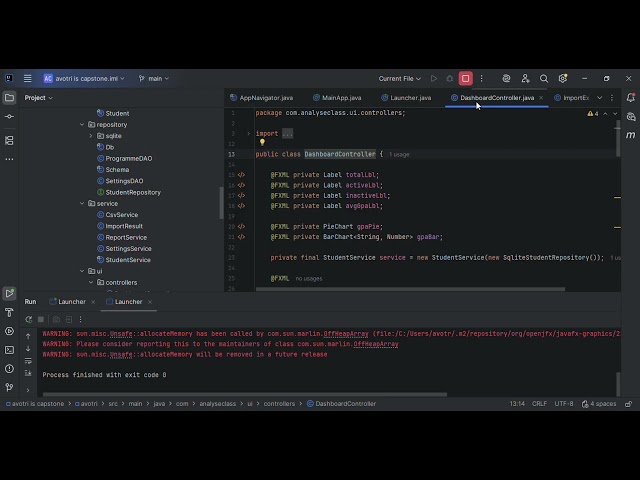Open Search Everywhere magnifier icon
The width and height of the screenshot is (640, 480).
coord(544,78)
